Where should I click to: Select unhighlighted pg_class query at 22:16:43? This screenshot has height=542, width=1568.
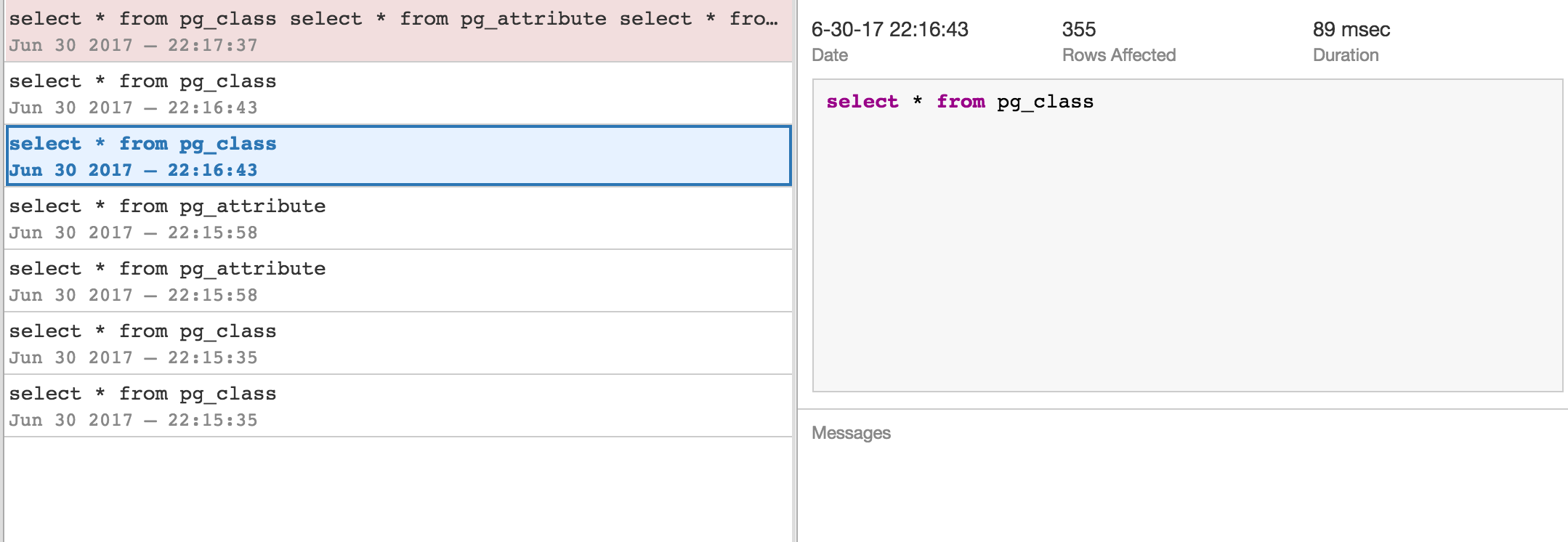tap(397, 94)
